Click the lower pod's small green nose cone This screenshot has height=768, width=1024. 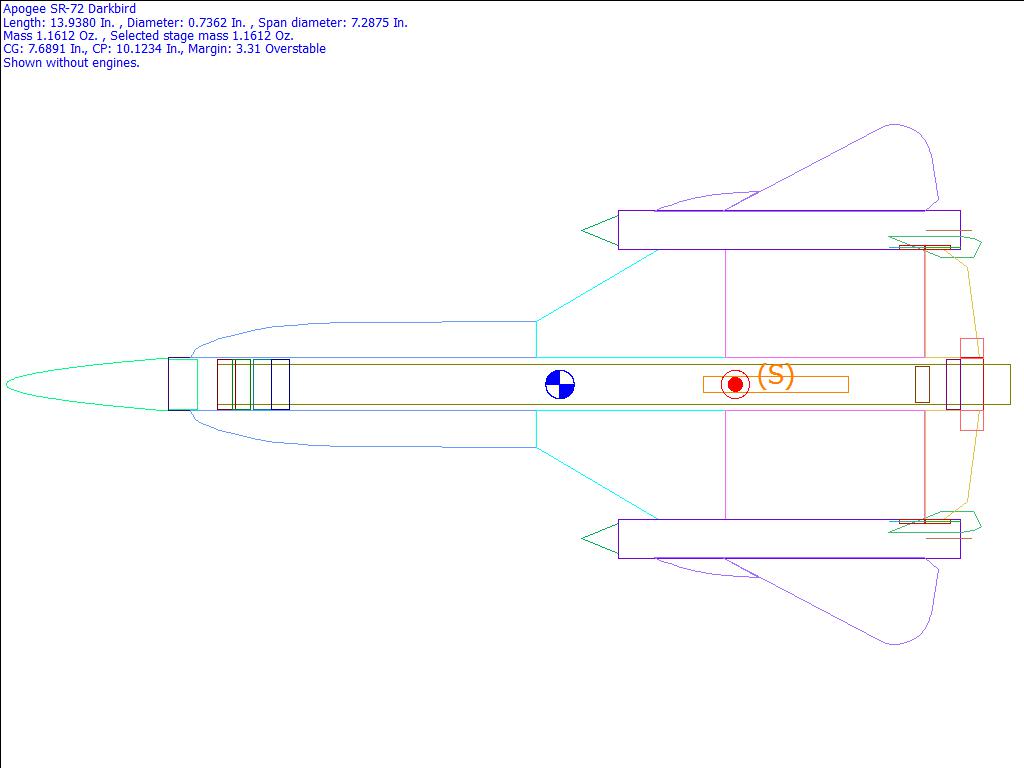click(x=601, y=539)
